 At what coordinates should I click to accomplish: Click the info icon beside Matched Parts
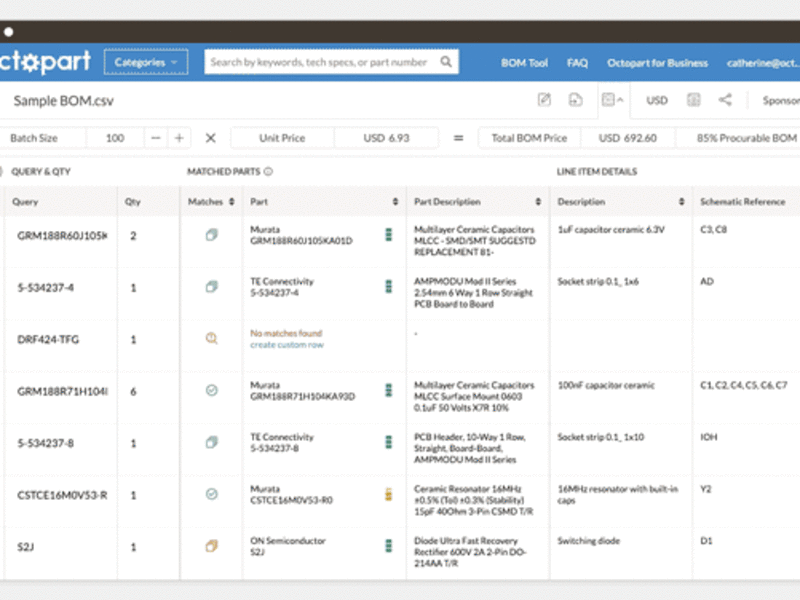pyautogui.click(x=269, y=172)
